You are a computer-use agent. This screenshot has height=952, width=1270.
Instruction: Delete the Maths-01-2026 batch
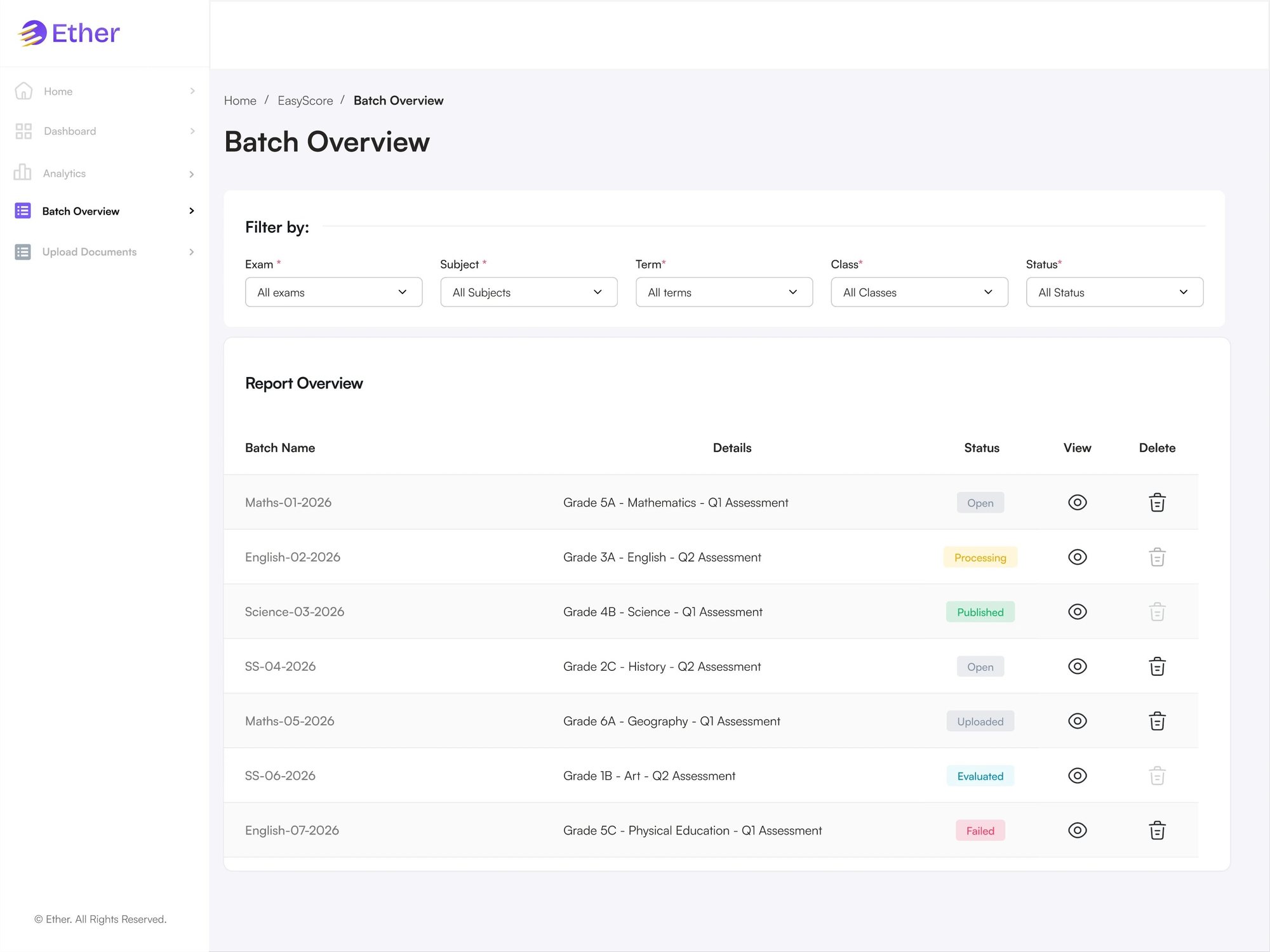tap(1157, 503)
